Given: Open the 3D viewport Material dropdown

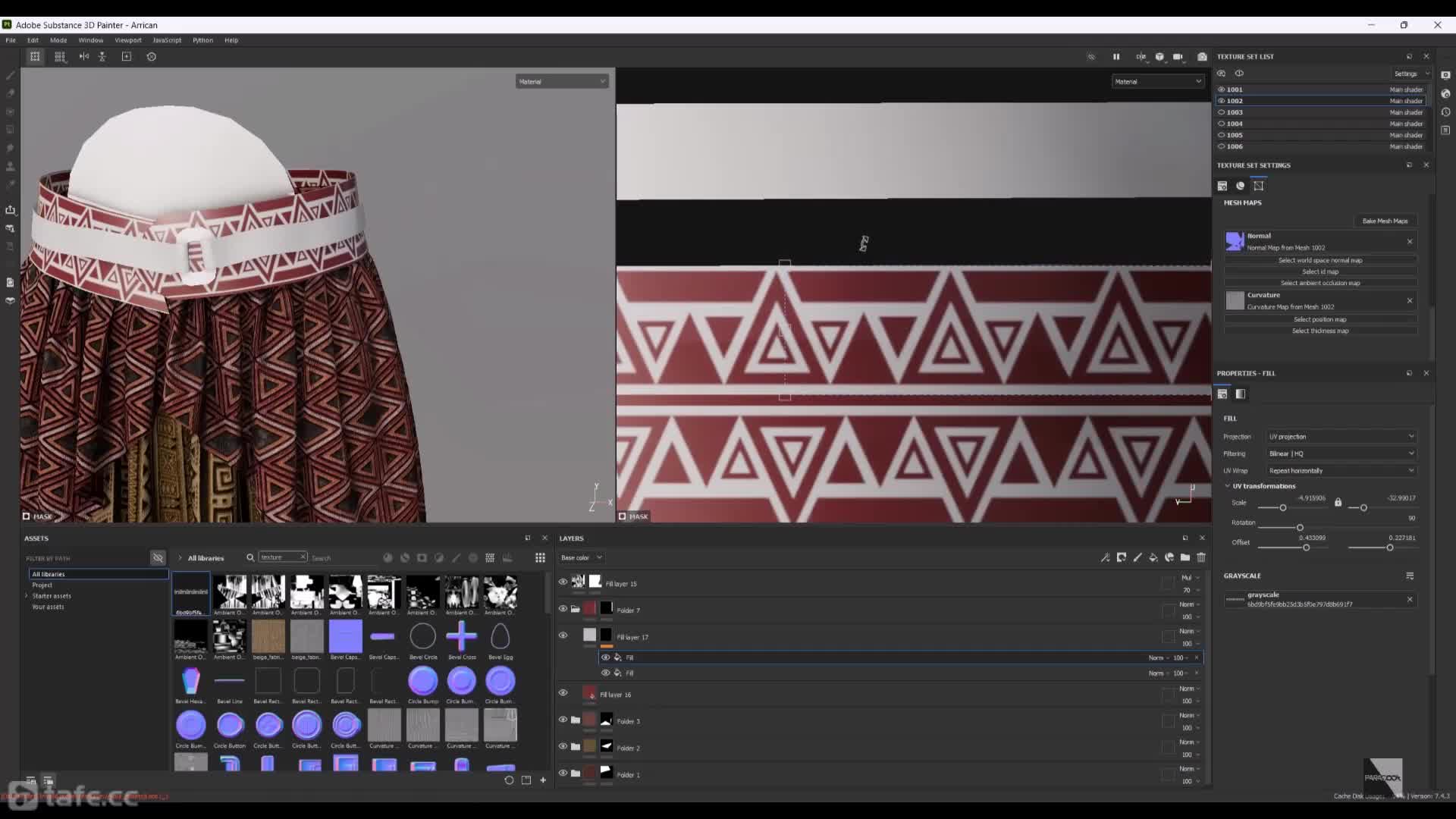Looking at the screenshot, I should [562, 81].
